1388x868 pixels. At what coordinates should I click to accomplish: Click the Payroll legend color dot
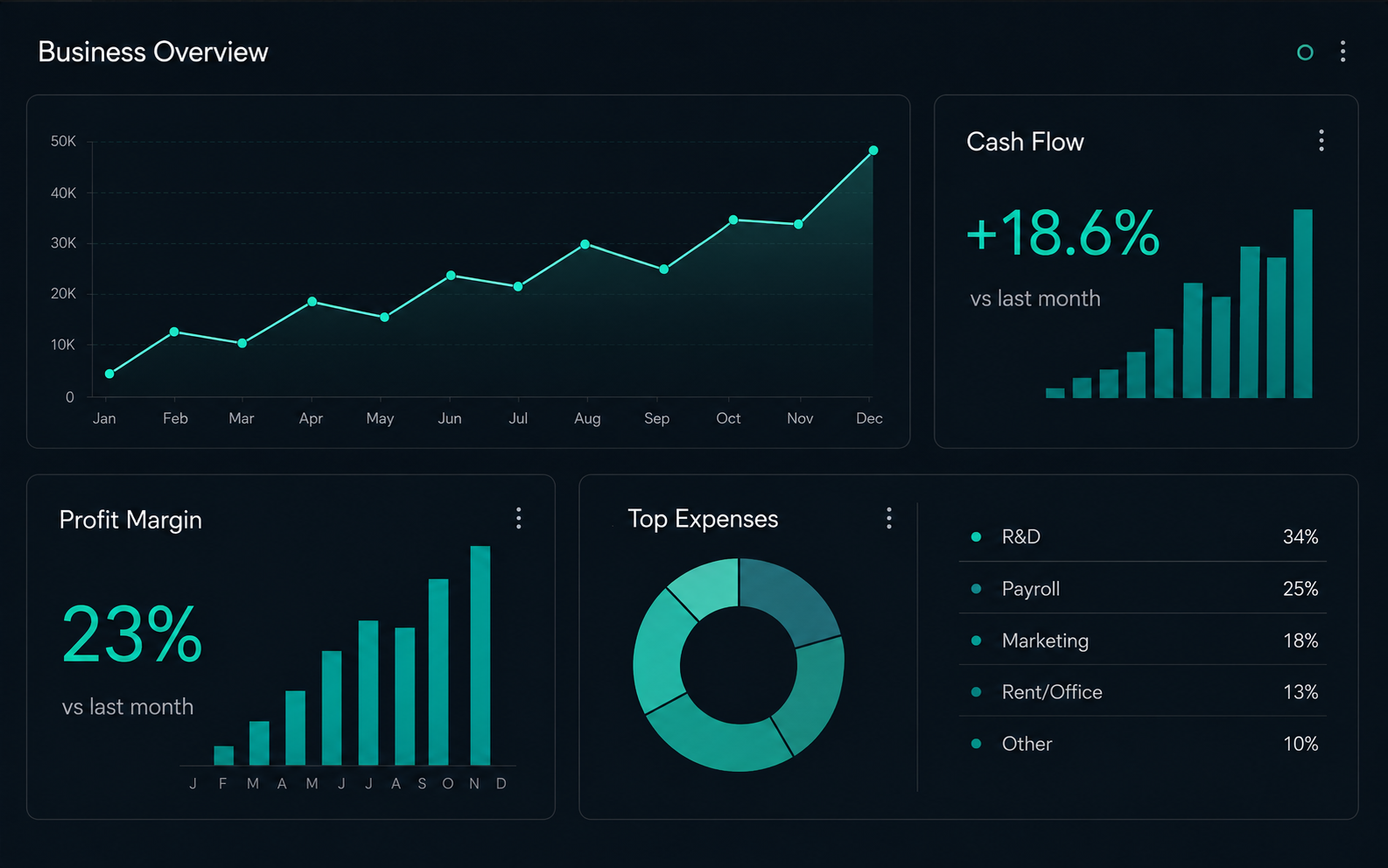click(x=976, y=589)
